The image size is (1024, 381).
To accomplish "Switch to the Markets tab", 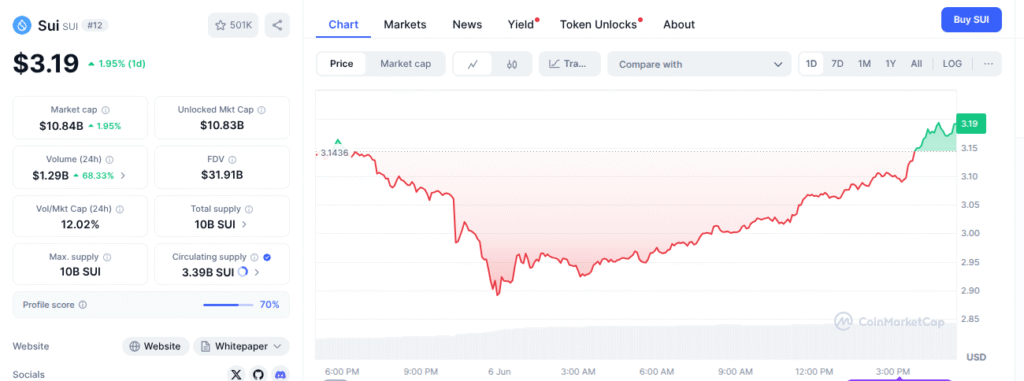I will (x=405, y=24).
